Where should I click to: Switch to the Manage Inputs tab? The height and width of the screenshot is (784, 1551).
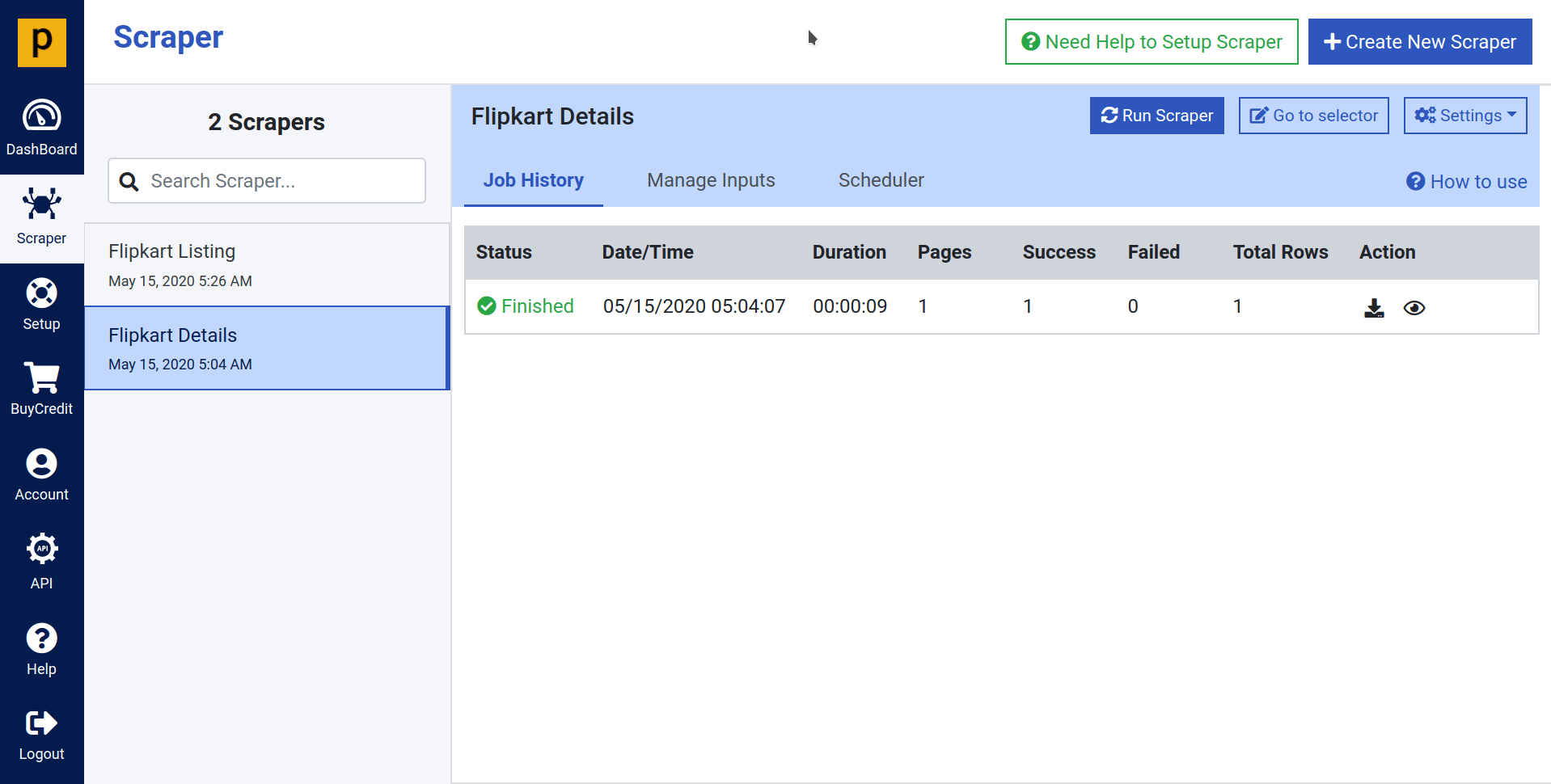tap(711, 180)
